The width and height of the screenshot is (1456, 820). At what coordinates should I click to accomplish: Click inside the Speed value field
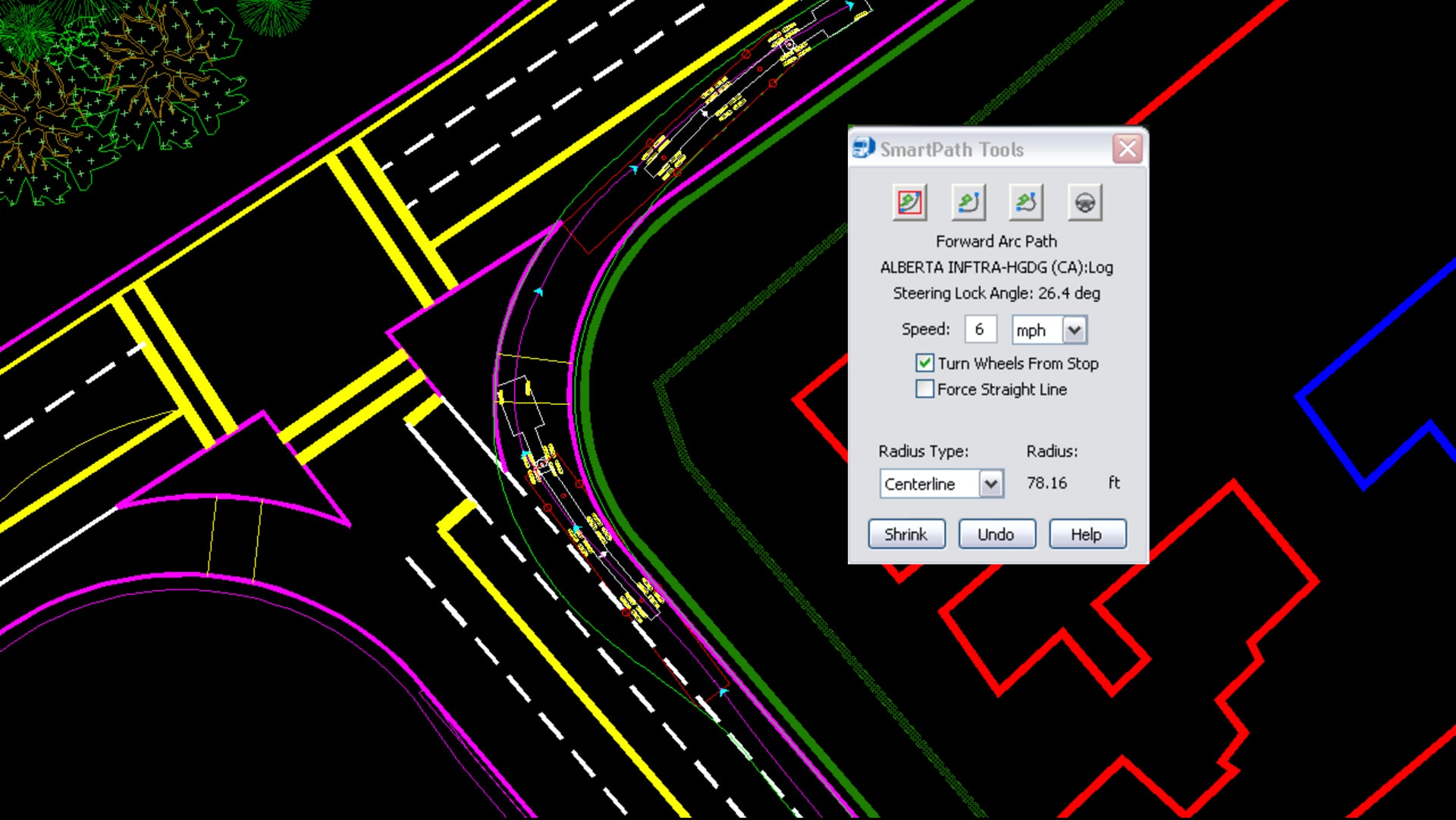980,330
